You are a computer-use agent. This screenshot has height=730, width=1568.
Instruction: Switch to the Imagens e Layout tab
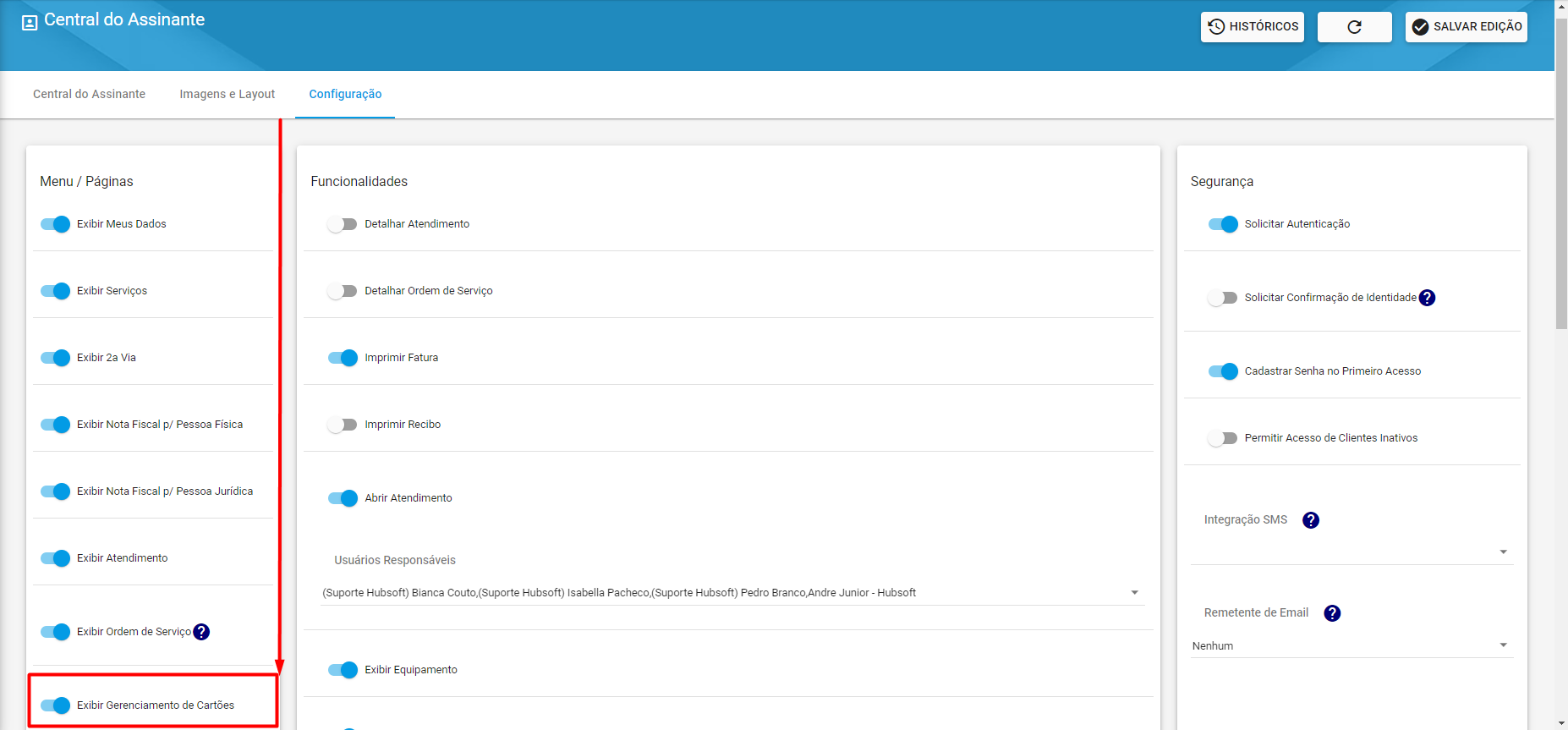(x=227, y=94)
